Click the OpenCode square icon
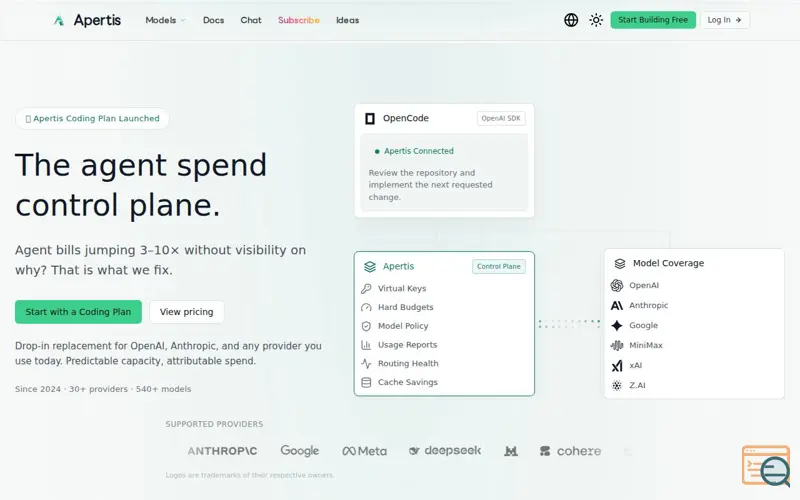The height and width of the screenshot is (500, 800). (370, 118)
